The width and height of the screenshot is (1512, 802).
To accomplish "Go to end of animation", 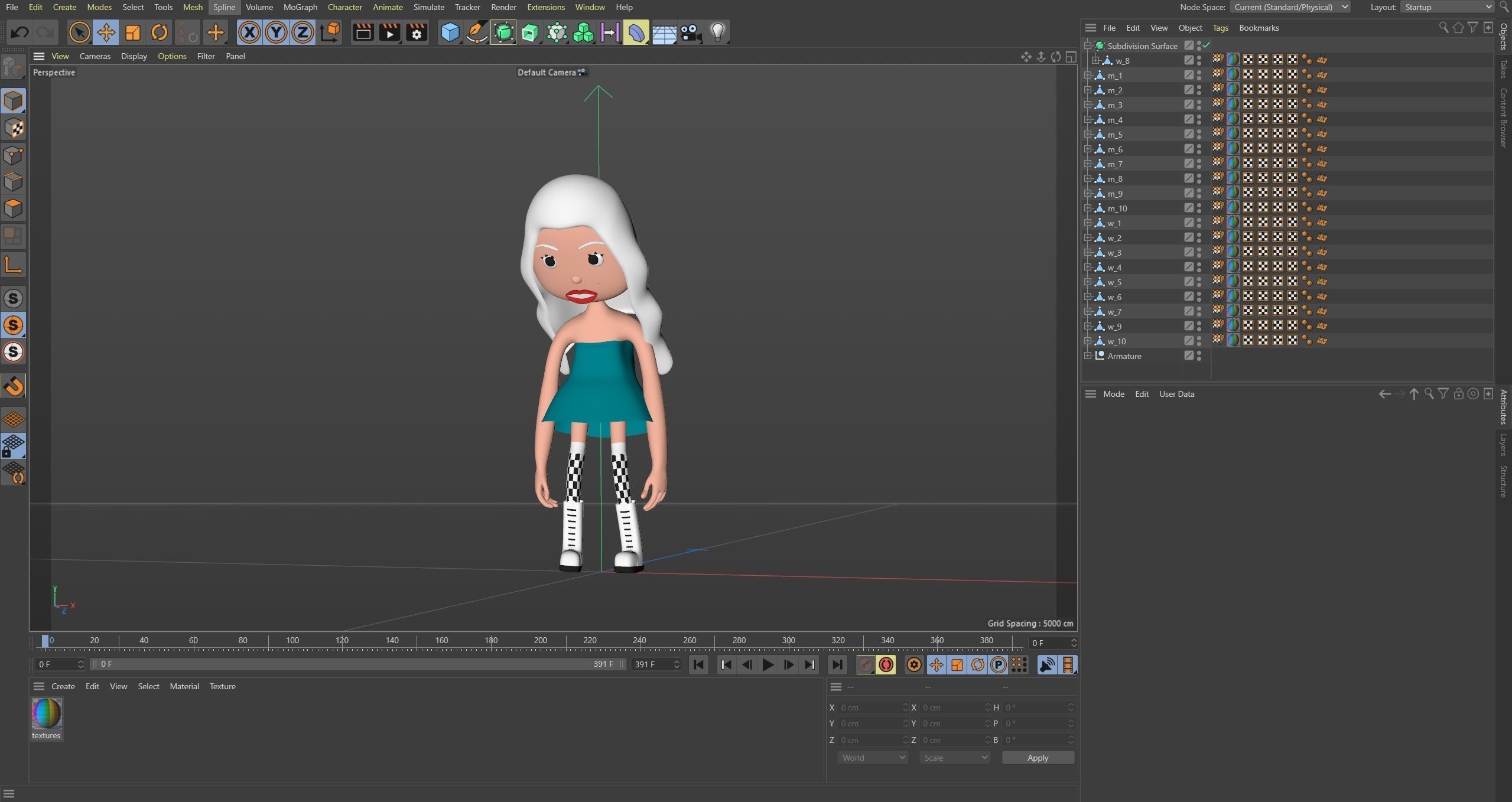I will coord(837,665).
